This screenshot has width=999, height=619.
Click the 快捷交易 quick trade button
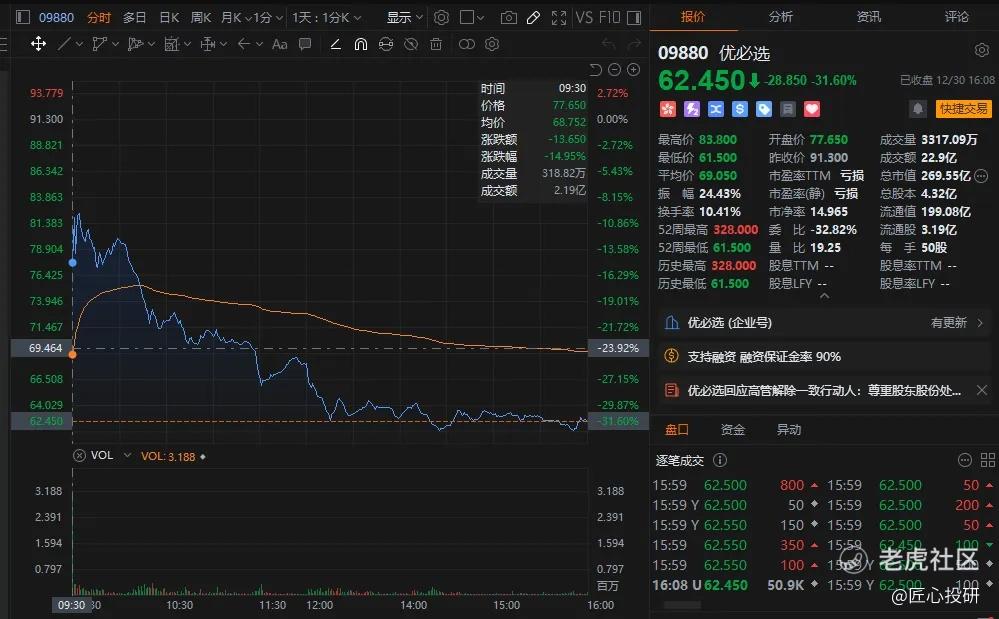tap(963, 109)
